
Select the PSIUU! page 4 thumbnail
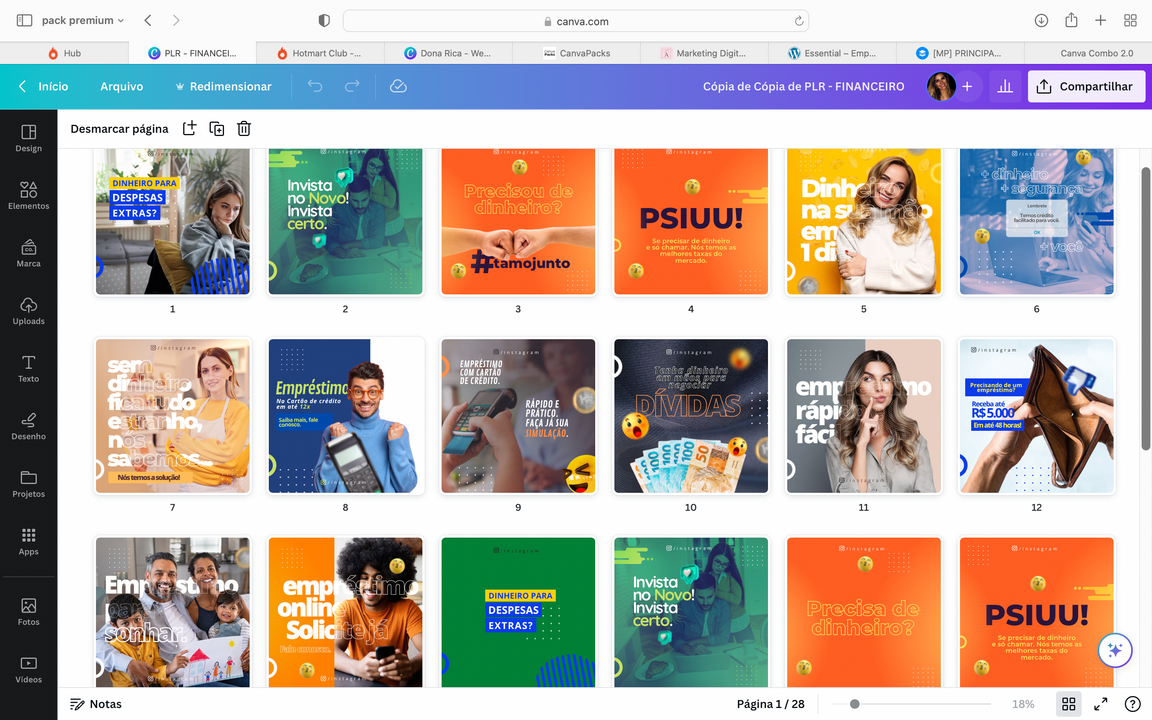691,221
